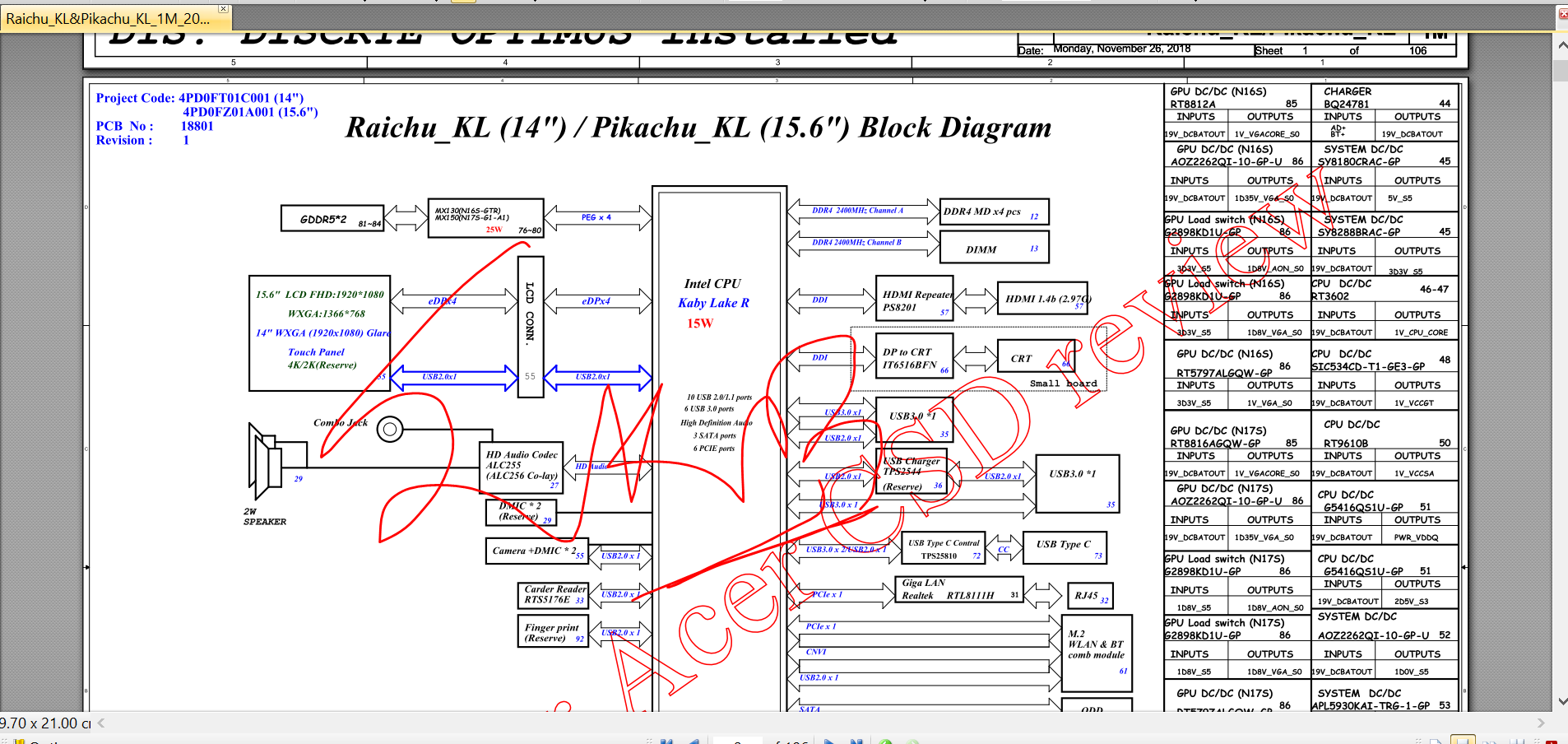Click the Intel CPU Kaby Lake R label
Image resolution: width=1568 pixels, height=744 pixels.
click(x=713, y=293)
